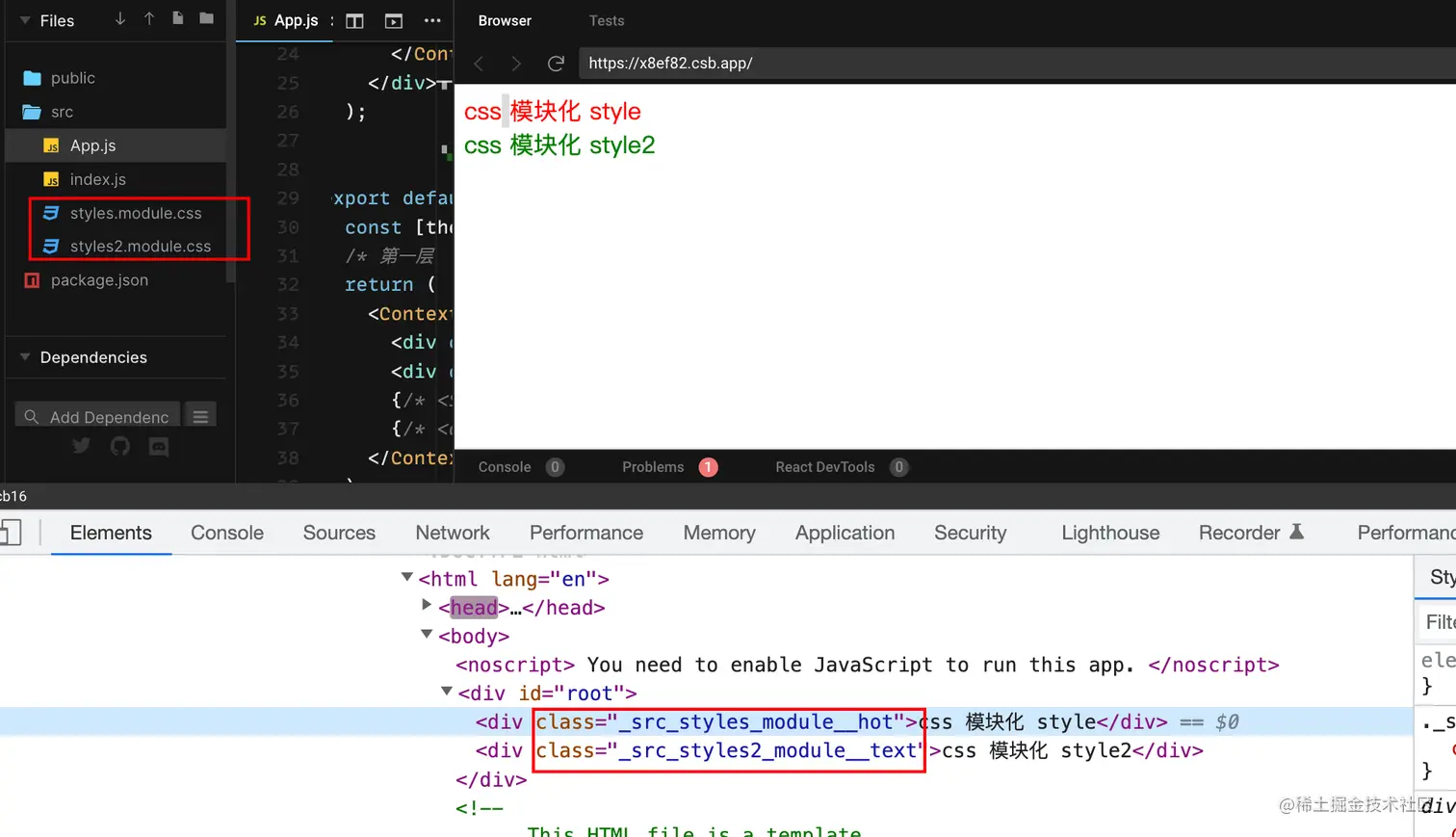This screenshot has width=1456, height=837.
Task: Select the noscript element line
Action: pos(867,665)
